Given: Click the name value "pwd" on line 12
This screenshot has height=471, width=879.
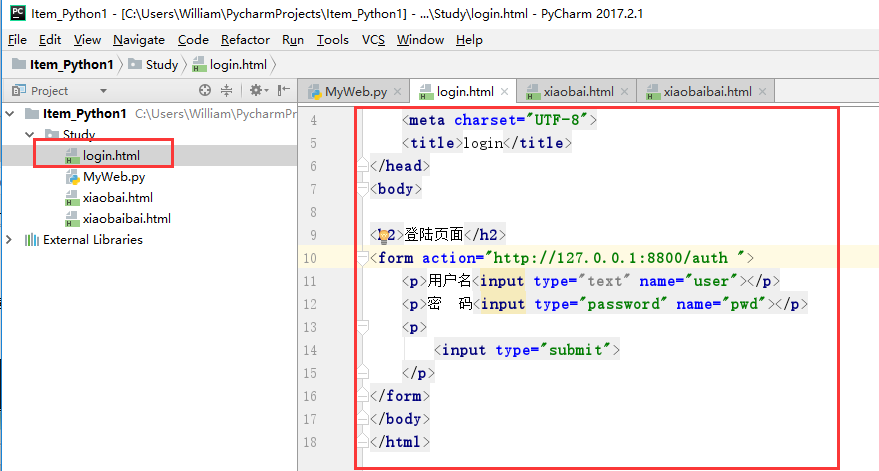Looking at the screenshot, I should [744, 304].
